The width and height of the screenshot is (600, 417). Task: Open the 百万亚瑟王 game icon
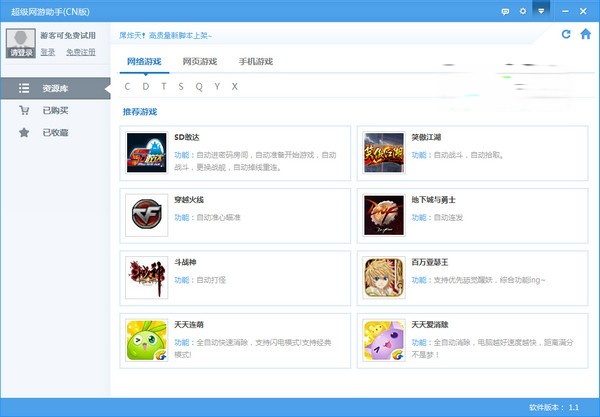point(384,278)
